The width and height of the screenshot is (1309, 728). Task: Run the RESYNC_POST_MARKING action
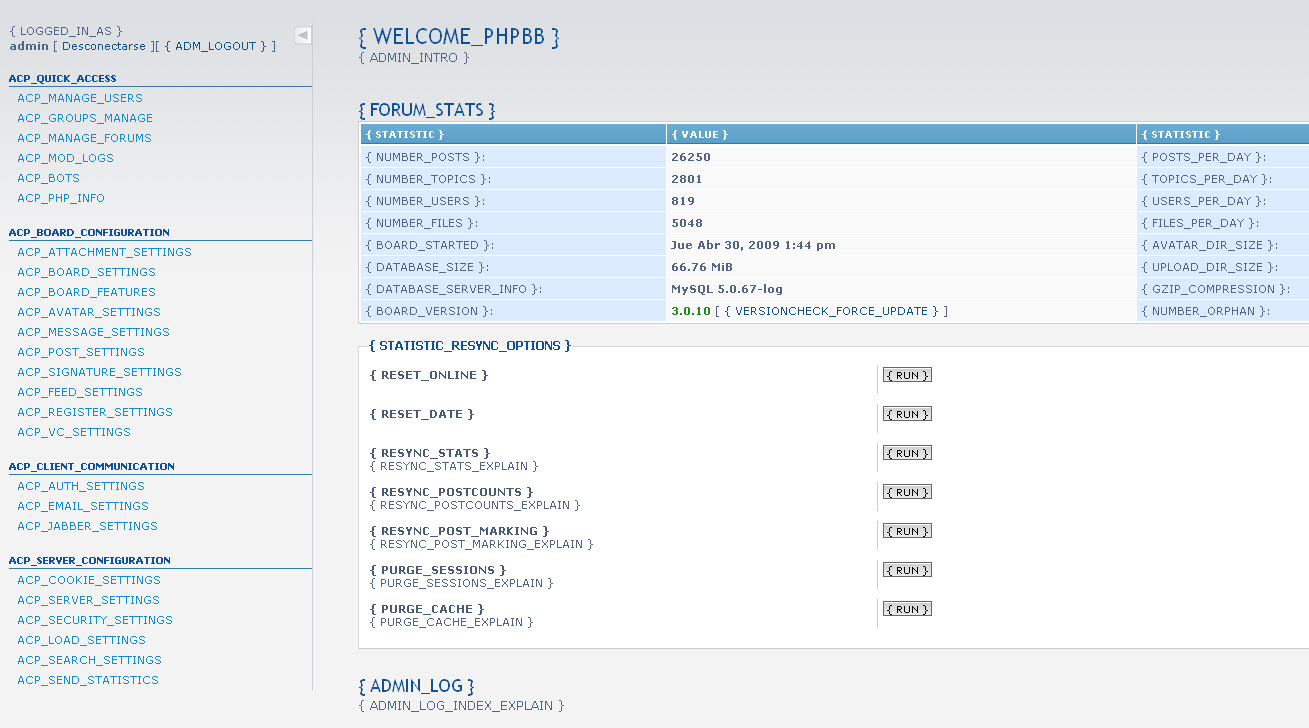(x=907, y=531)
